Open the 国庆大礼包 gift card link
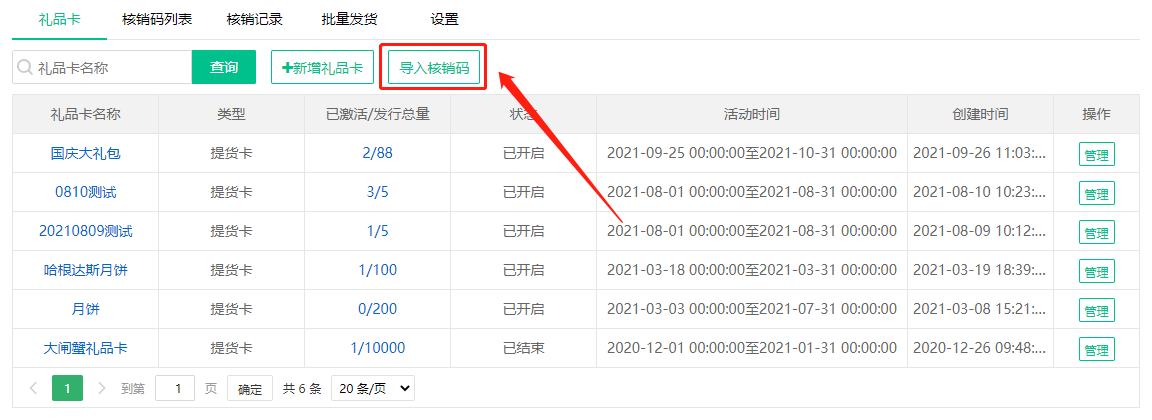 tap(85, 154)
